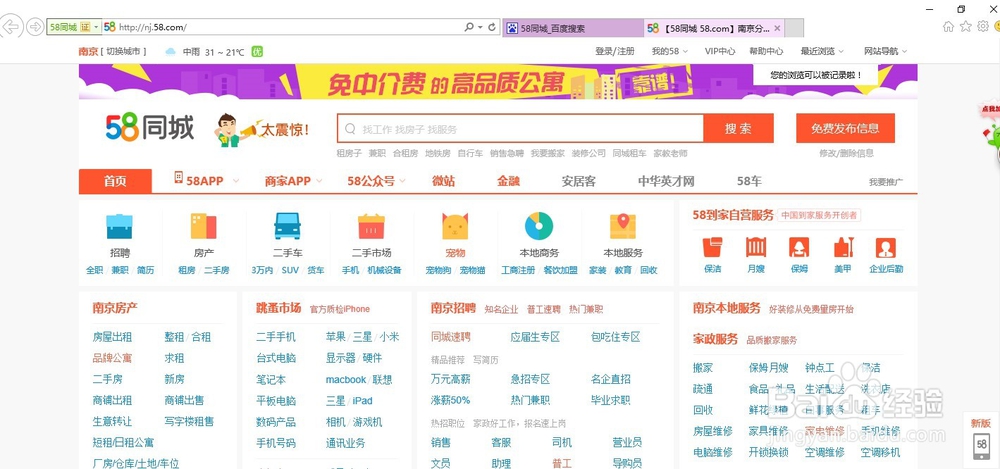Expand the 我的58 dropdown
Image resolution: width=1000 pixels, height=469 pixels.
(670, 51)
